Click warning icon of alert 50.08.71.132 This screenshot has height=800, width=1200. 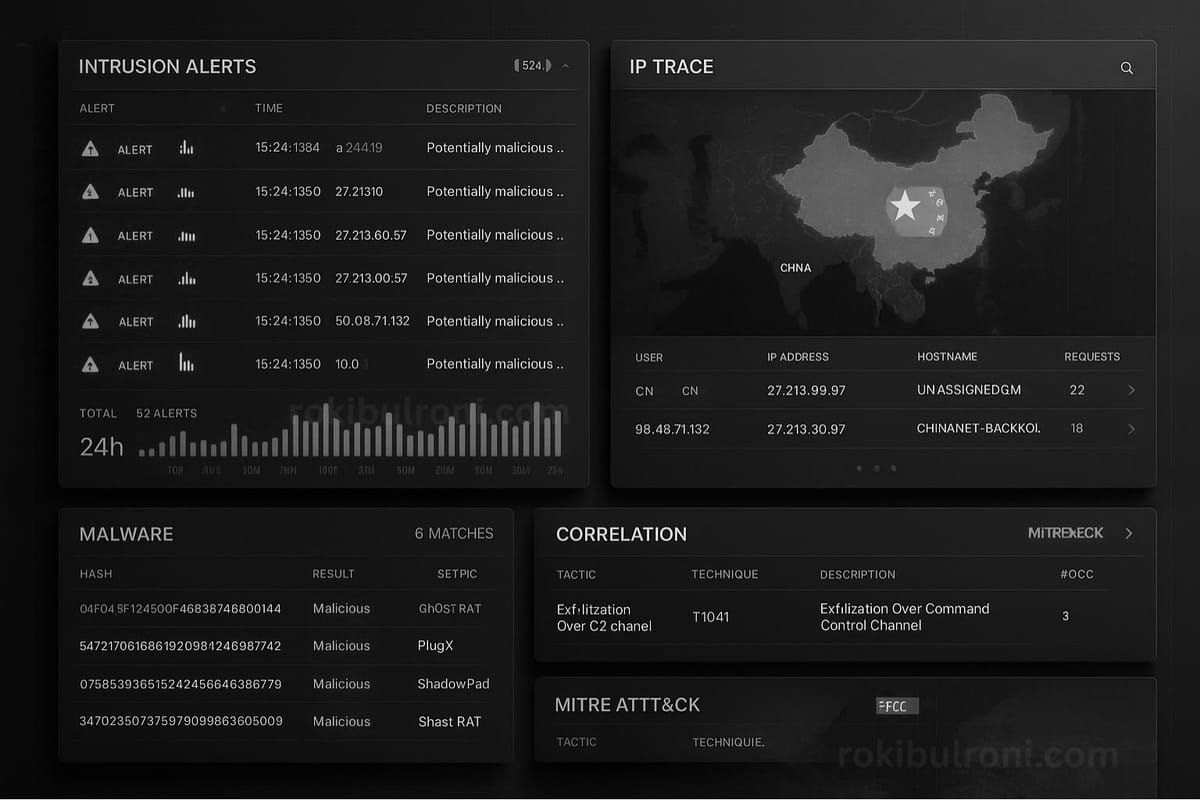point(90,321)
